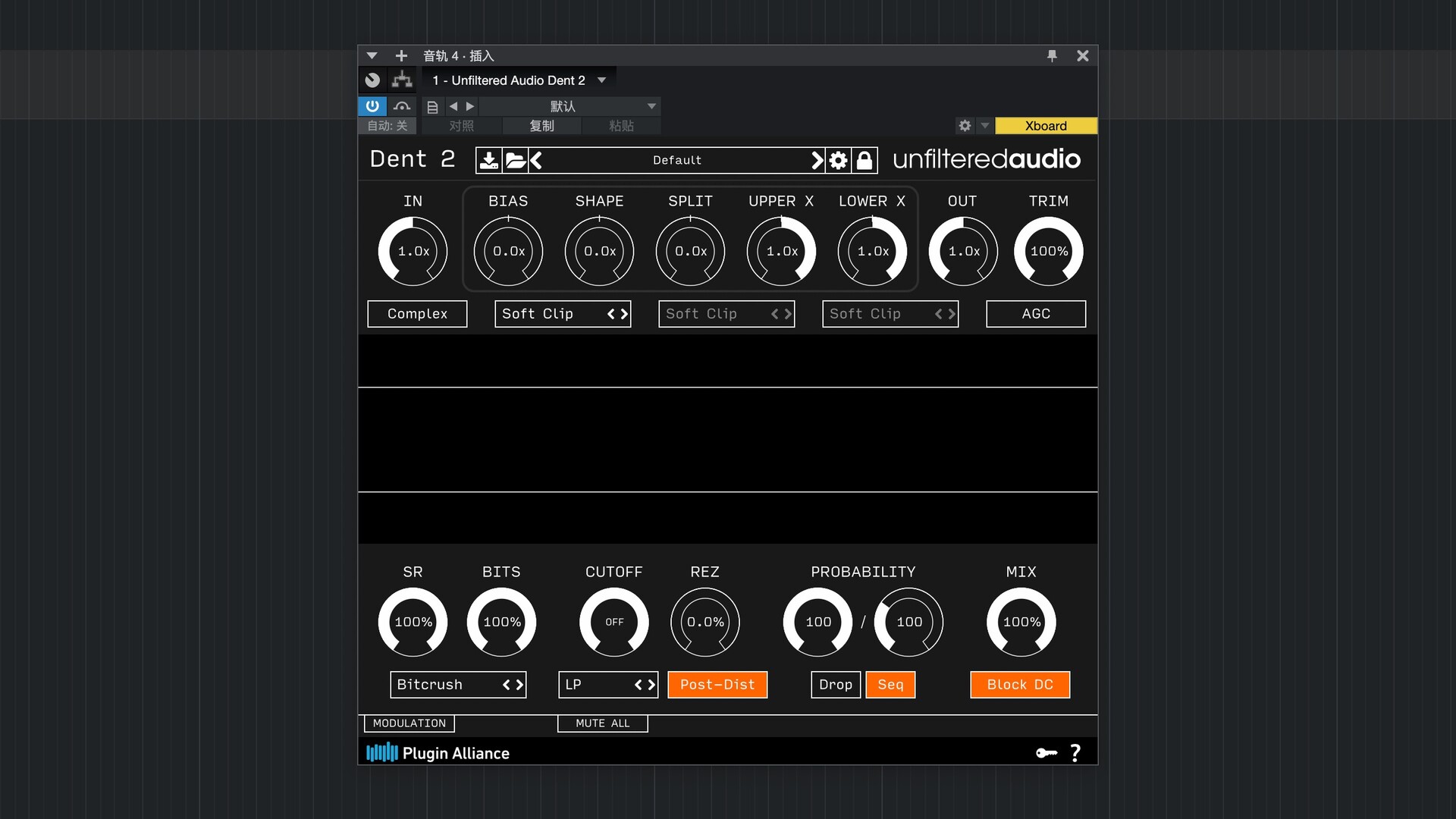Click the UPPER X knob

pyautogui.click(x=781, y=251)
